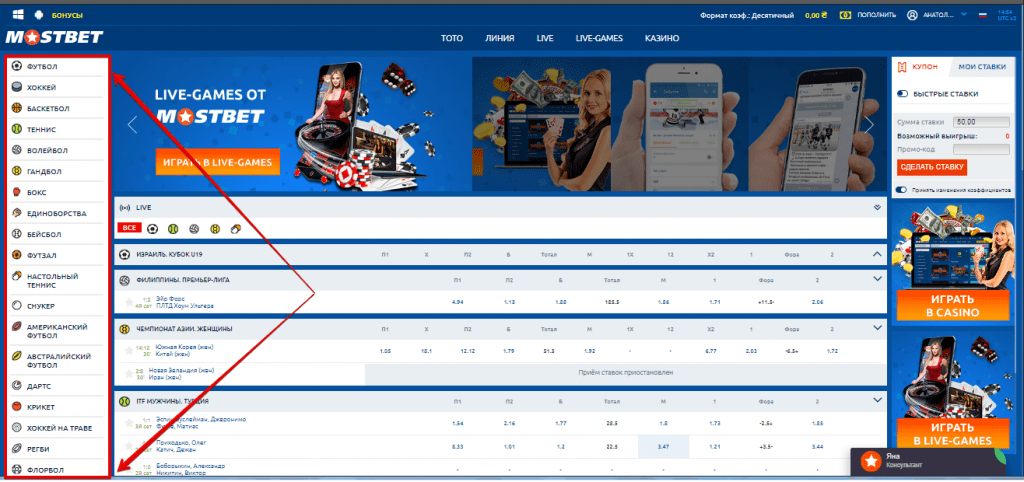Click the ПОПОЛНИТЬ deposit button
This screenshot has height=482, width=1024.
tap(867, 15)
